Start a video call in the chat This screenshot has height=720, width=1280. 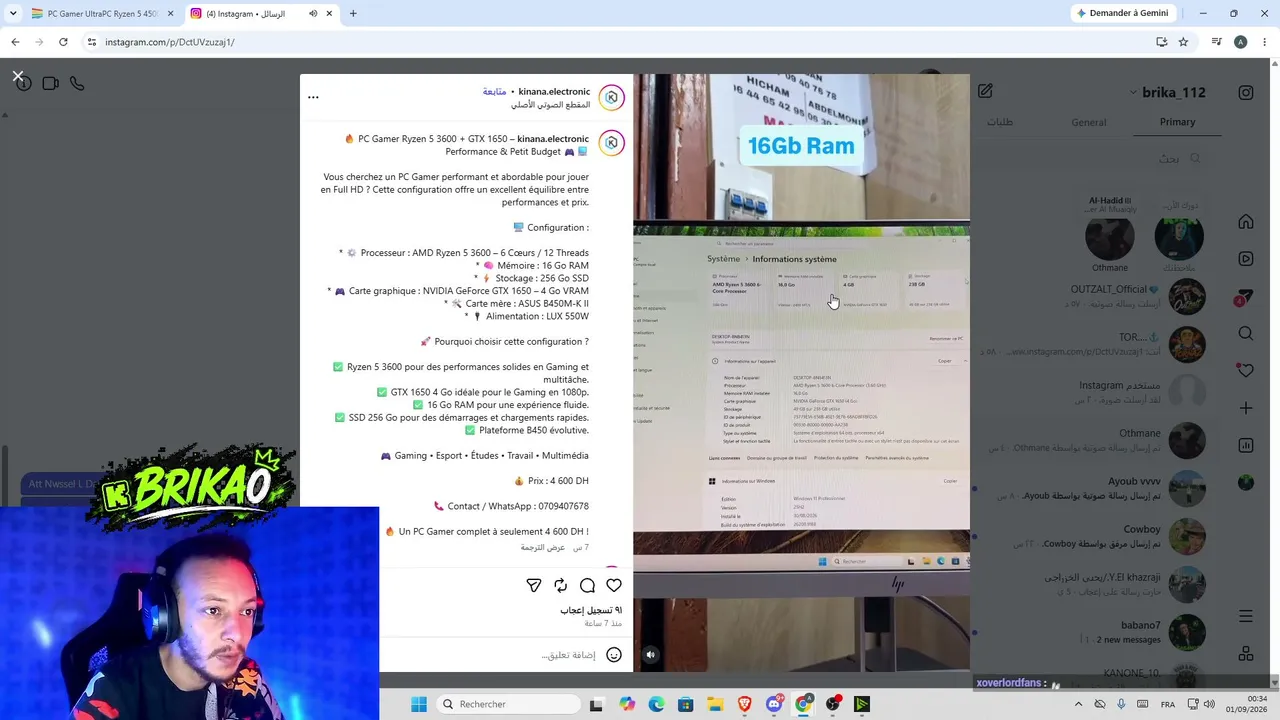point(51,84)
